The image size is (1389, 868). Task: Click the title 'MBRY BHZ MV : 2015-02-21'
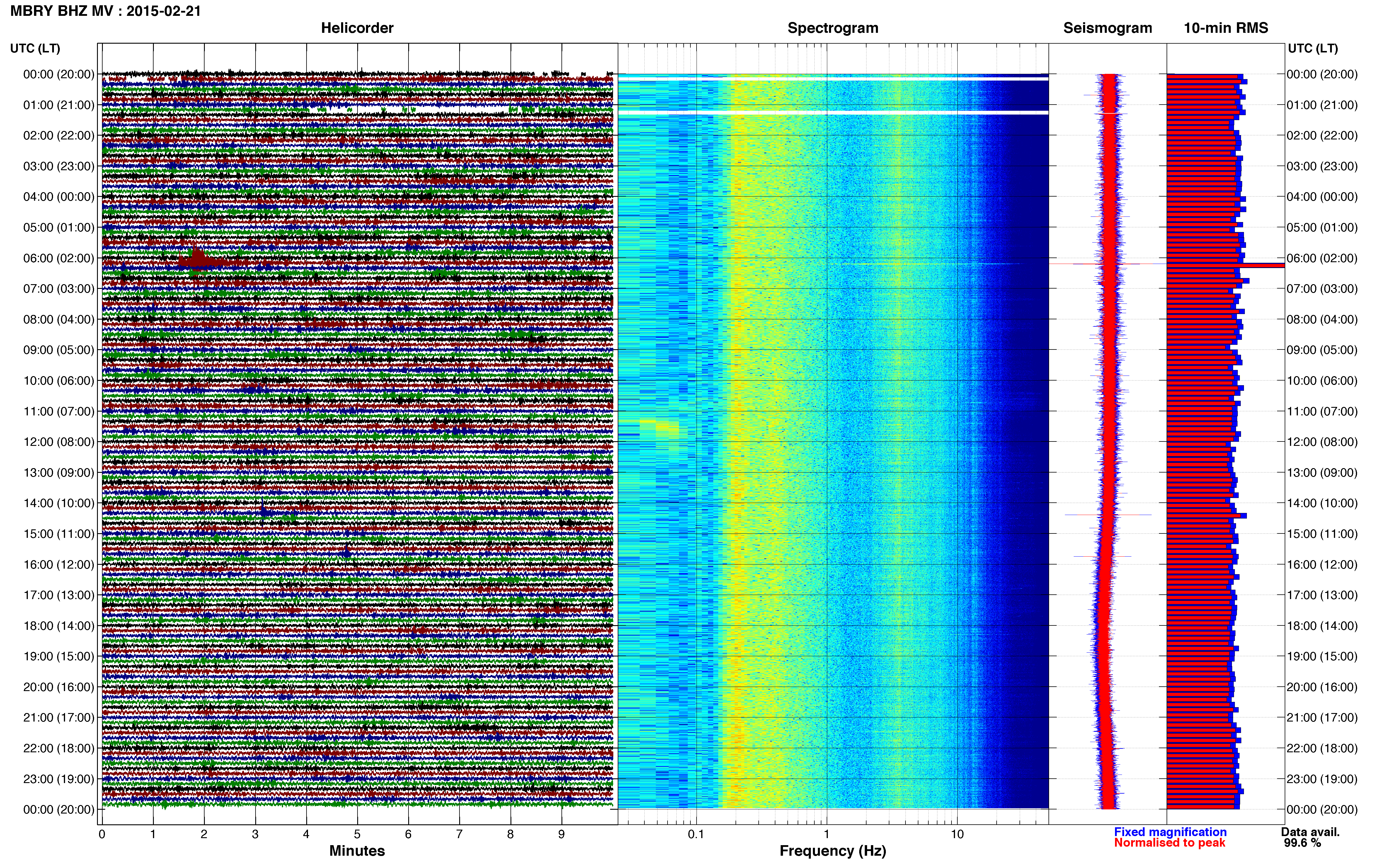coord(106,10)
